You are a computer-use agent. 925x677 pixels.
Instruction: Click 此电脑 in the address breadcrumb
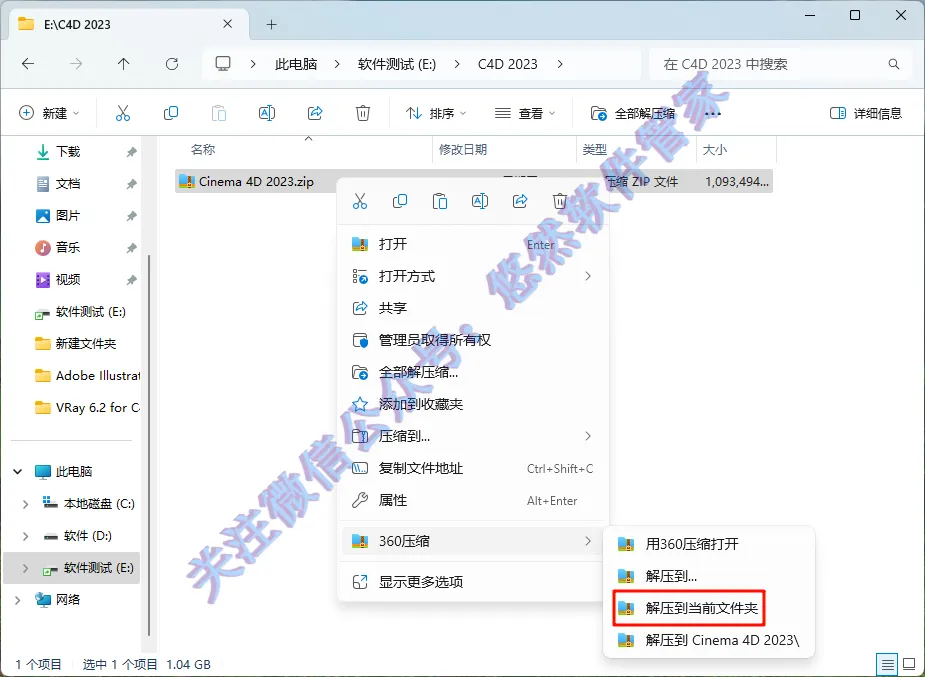(x=296, y=64)
